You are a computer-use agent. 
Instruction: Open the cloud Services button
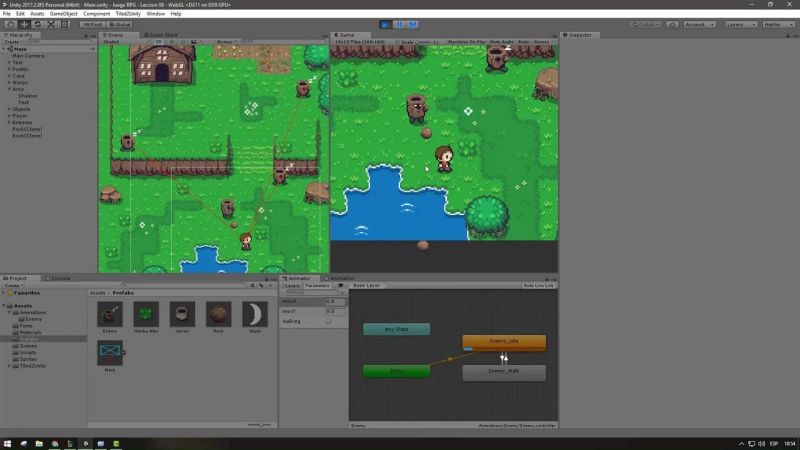(x=672, y=24)
